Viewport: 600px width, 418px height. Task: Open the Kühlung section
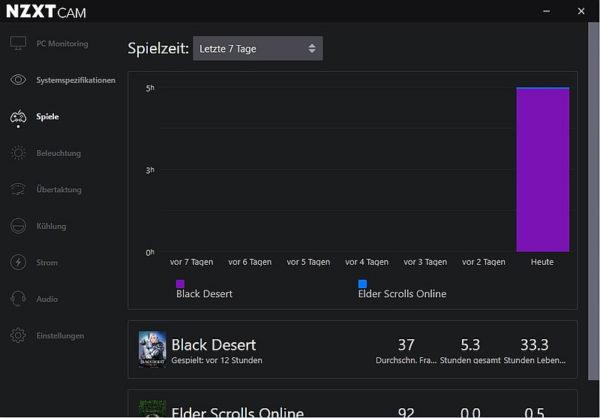51,226
